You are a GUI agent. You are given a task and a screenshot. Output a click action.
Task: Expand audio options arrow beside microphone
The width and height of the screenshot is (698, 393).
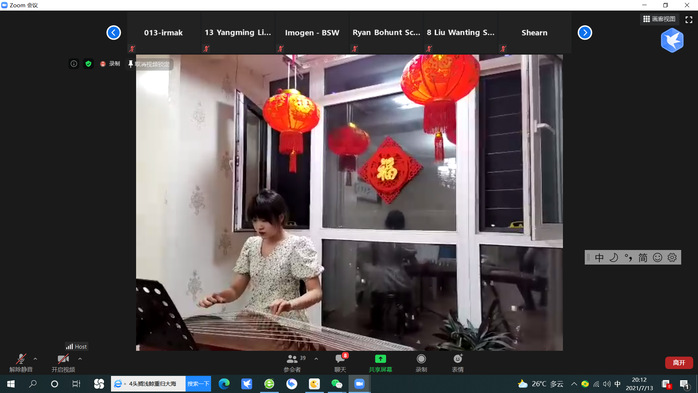(x=35, y=359)
